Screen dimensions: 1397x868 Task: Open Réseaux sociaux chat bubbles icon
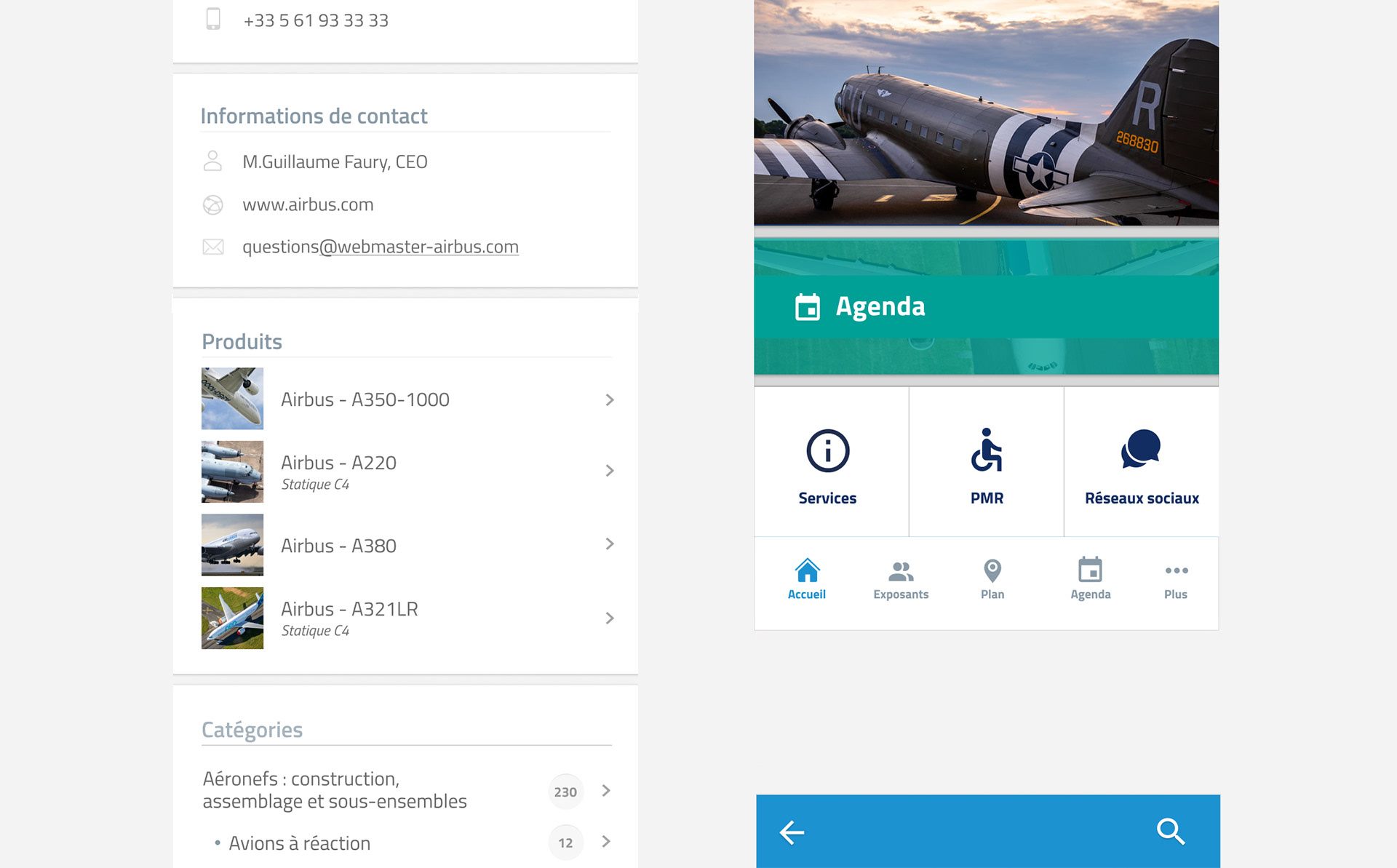[x=1141, y=449]
